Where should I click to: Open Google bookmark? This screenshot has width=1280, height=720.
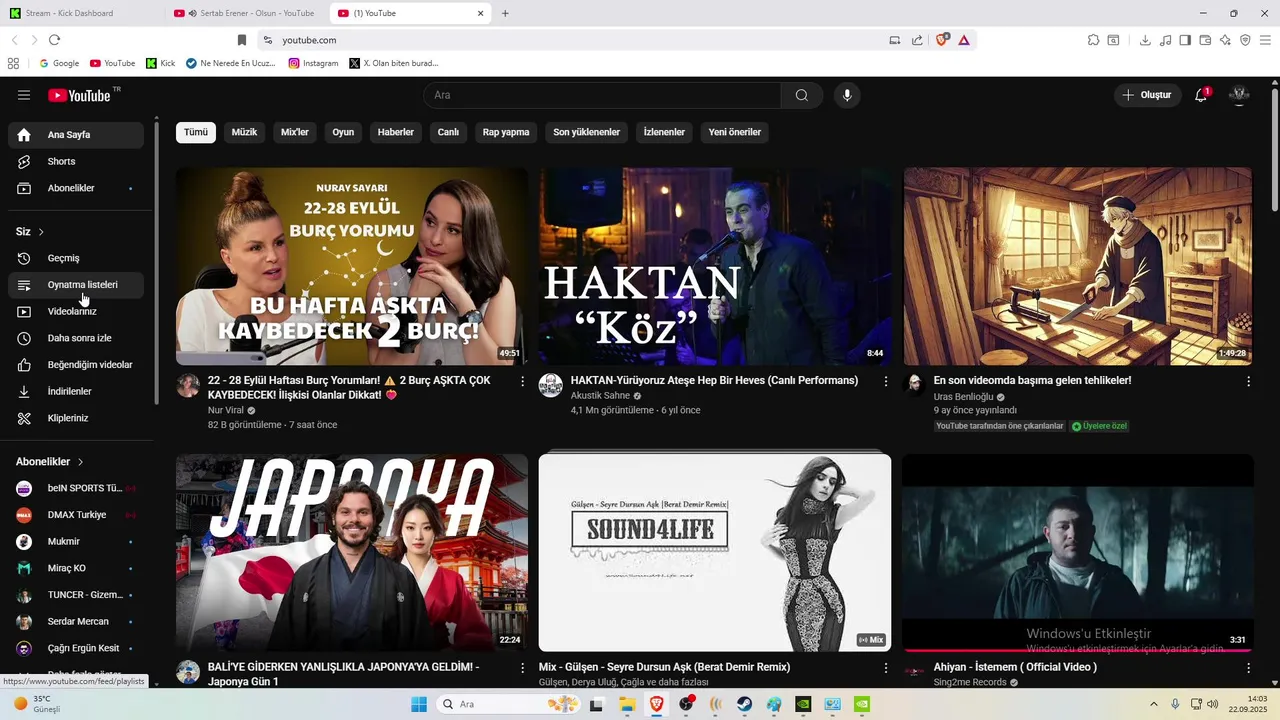[x=59, y=63]
